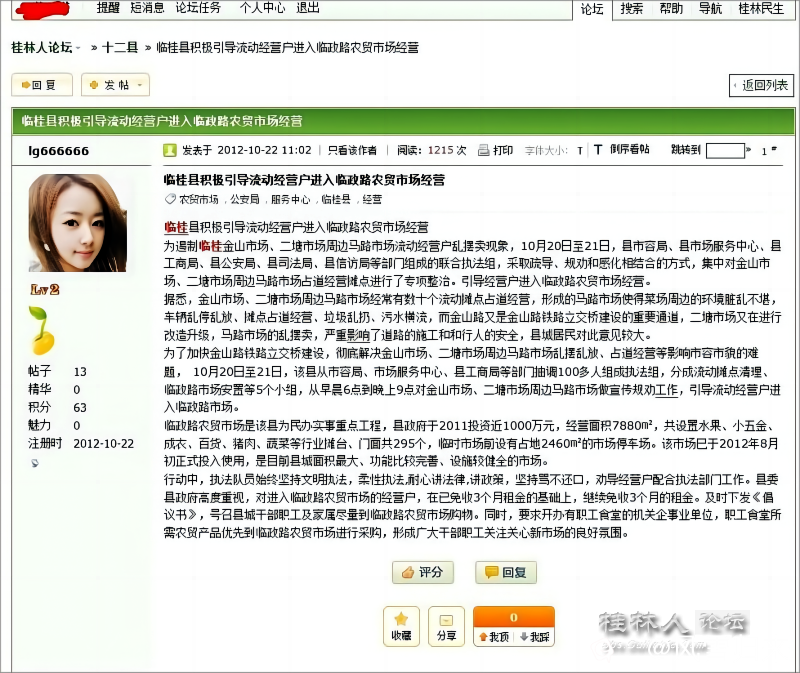This screenshot has width=800, height=673.
Task: Click the 跳转到 page number input field
Action: point(725,151)
